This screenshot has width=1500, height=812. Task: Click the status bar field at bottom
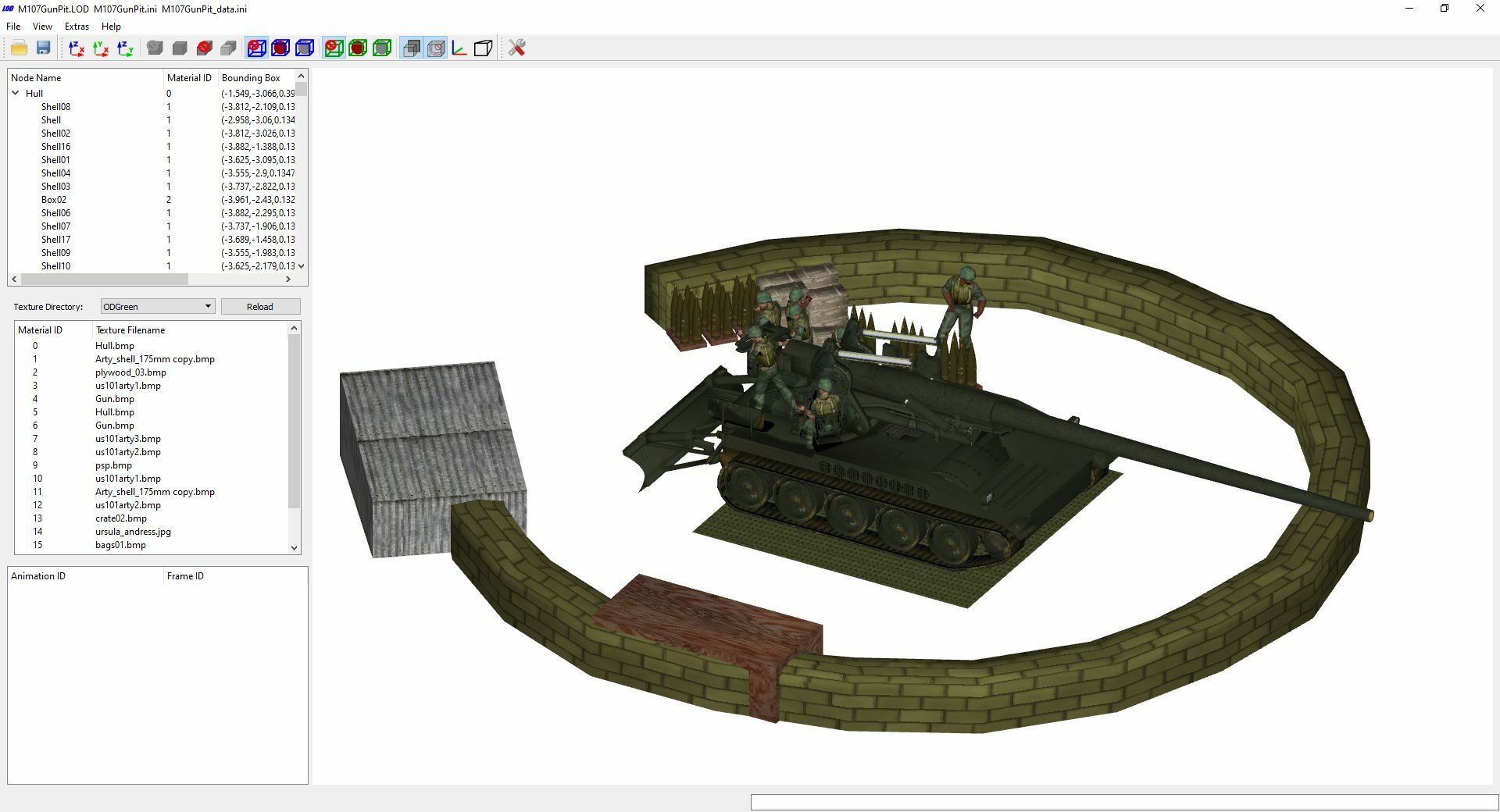tap(1124, 802)
